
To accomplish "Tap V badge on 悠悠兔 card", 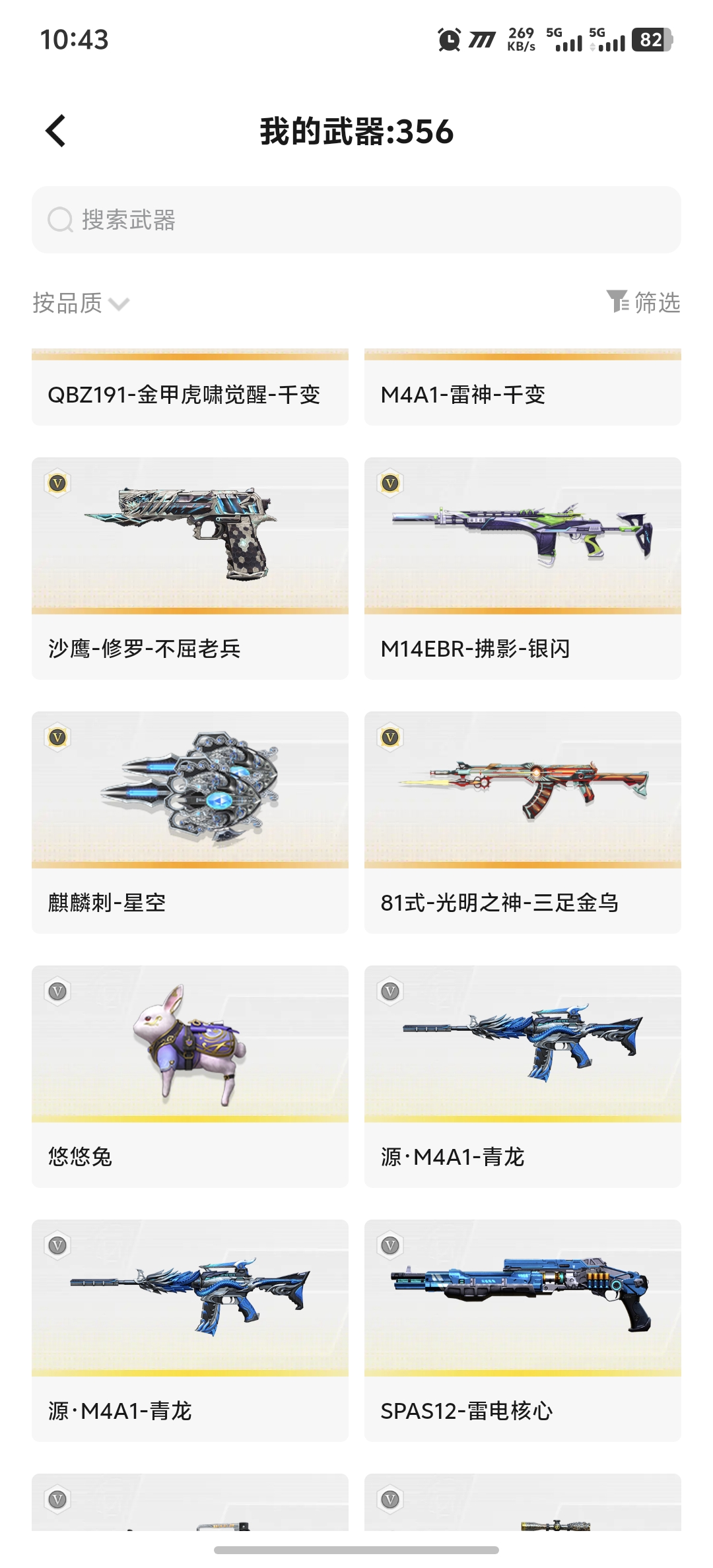I will [58, 992].
